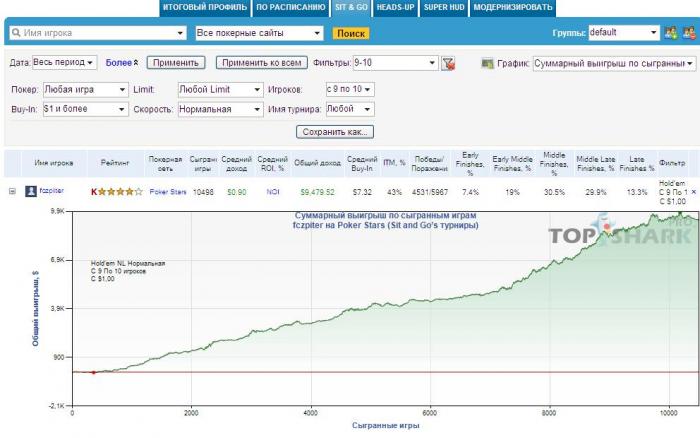
Task: Open the МОДЕРНИЗИРОВАТЬ tab
Action: (513, 8)
